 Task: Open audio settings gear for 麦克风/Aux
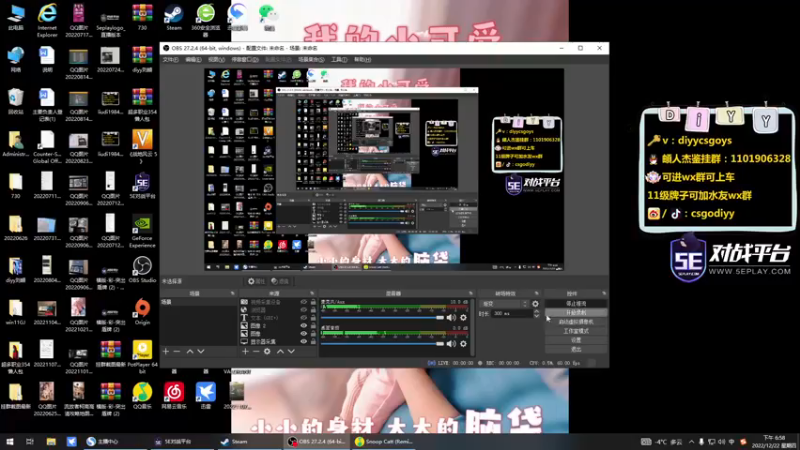coord(463,318)
